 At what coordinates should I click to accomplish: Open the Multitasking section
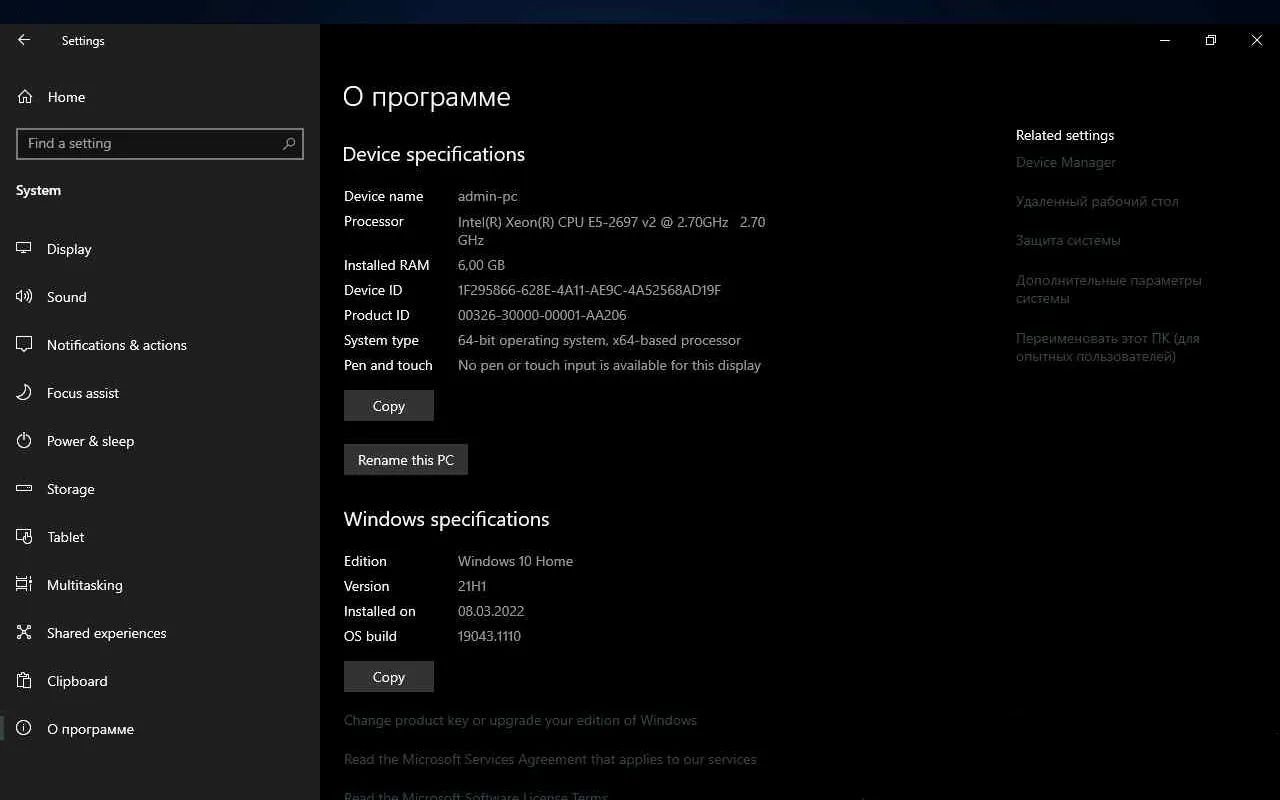[x=84, y=585]
